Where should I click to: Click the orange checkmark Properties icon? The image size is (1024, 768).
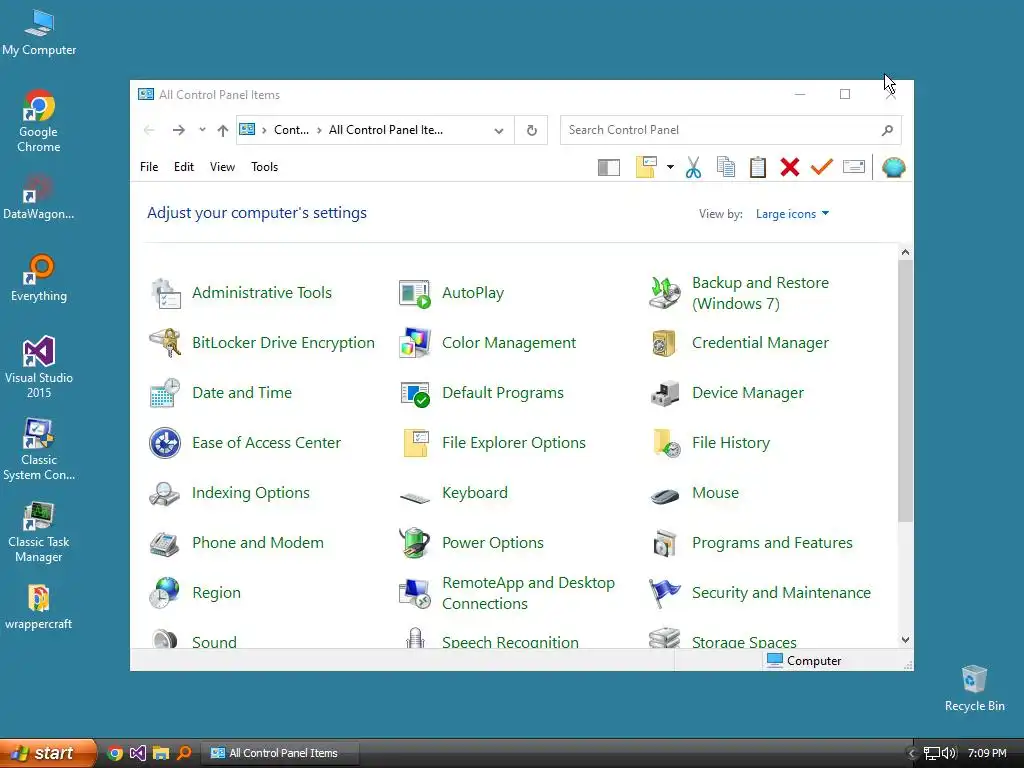pyautogui.click(x=822, y=167)
